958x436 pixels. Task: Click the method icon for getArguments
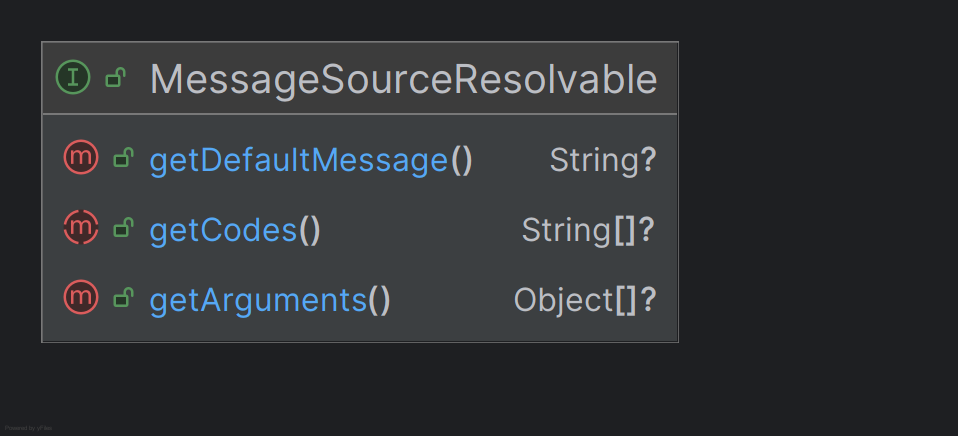pyautogui.click(x=80, y=298)
